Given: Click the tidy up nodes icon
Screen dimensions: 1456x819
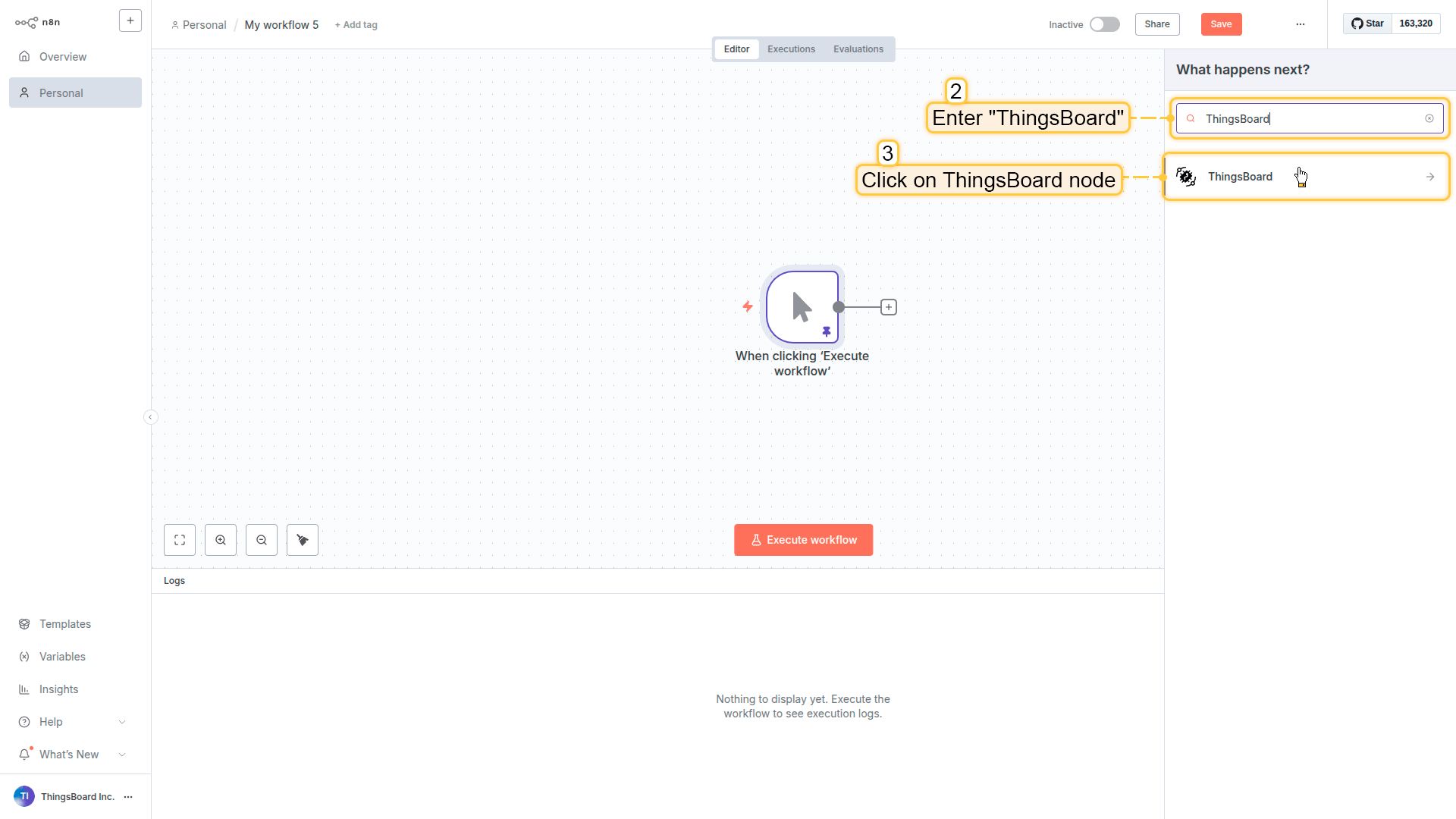Looking at the screenshot, I should 303,540.
